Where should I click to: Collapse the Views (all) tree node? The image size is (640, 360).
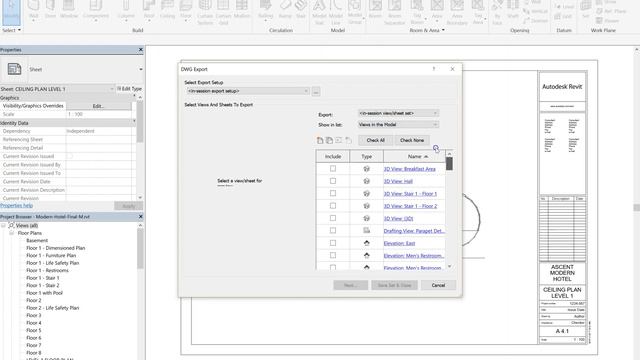[4, 225]
